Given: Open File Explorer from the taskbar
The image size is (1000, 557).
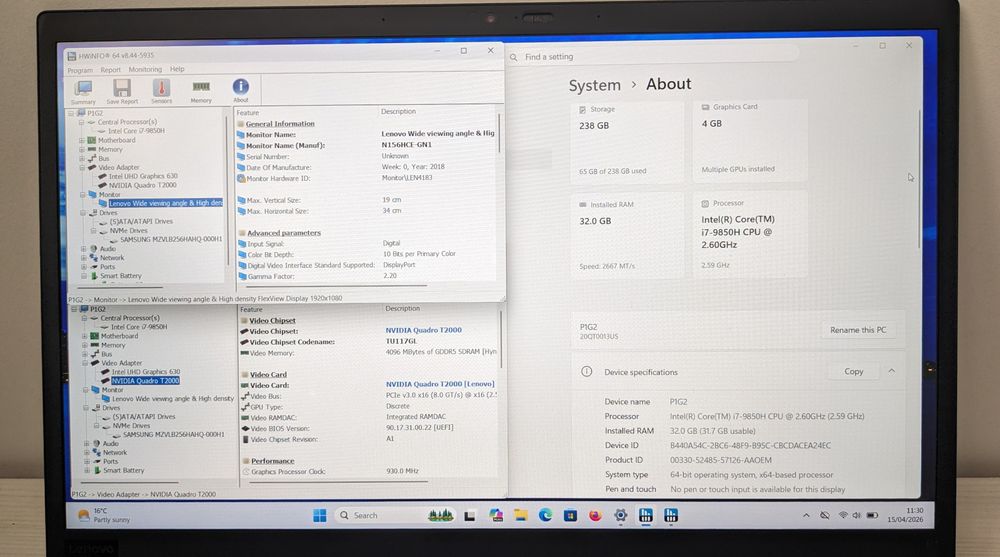Looking at the screenshot, I should click(x=520, y=516).
